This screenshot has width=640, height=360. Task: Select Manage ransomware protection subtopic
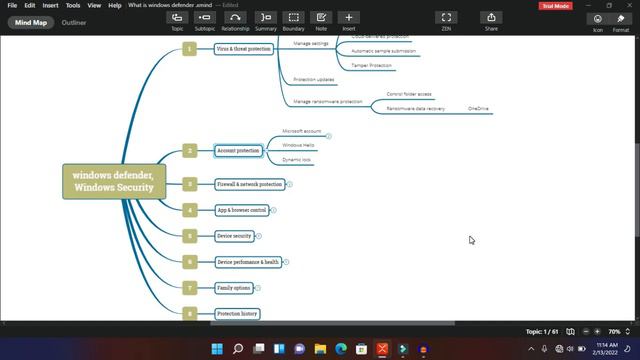[x=328, y=102]
